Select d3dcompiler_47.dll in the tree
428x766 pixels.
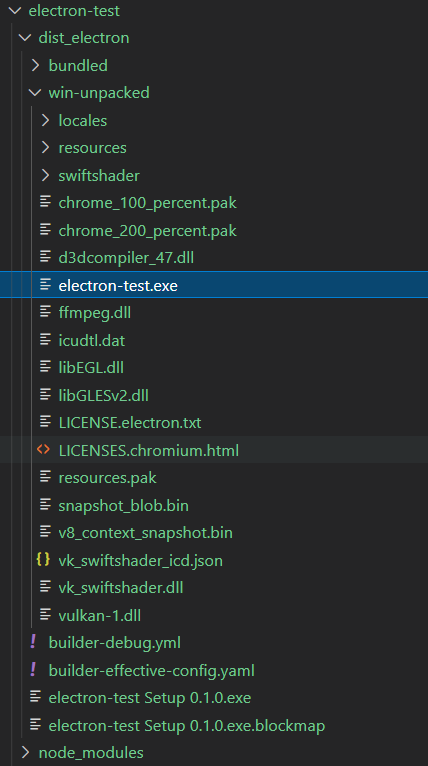tap(126, 257)
